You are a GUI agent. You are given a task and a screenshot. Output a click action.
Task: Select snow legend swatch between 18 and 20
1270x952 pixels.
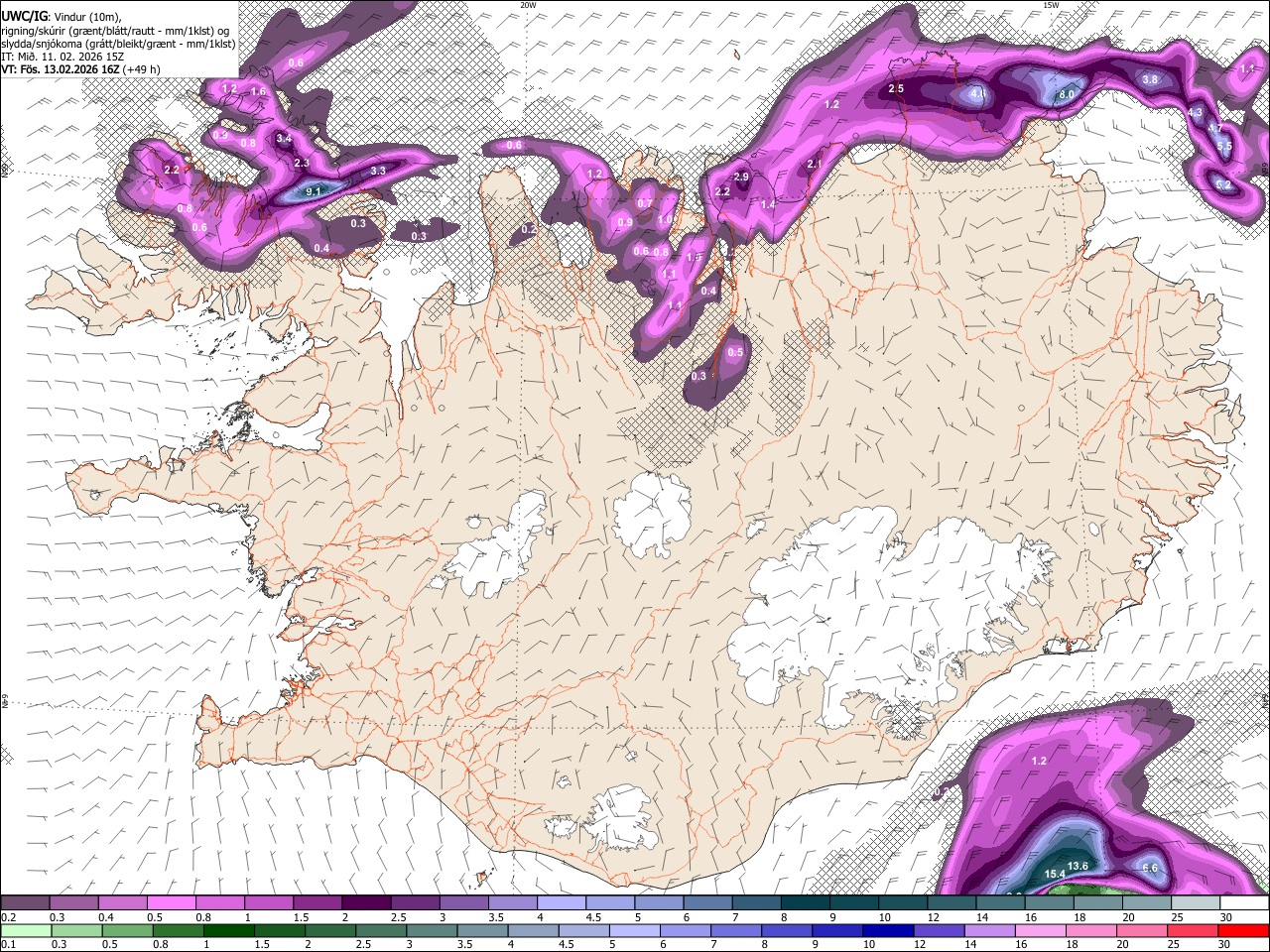(x=1097, y=903)
